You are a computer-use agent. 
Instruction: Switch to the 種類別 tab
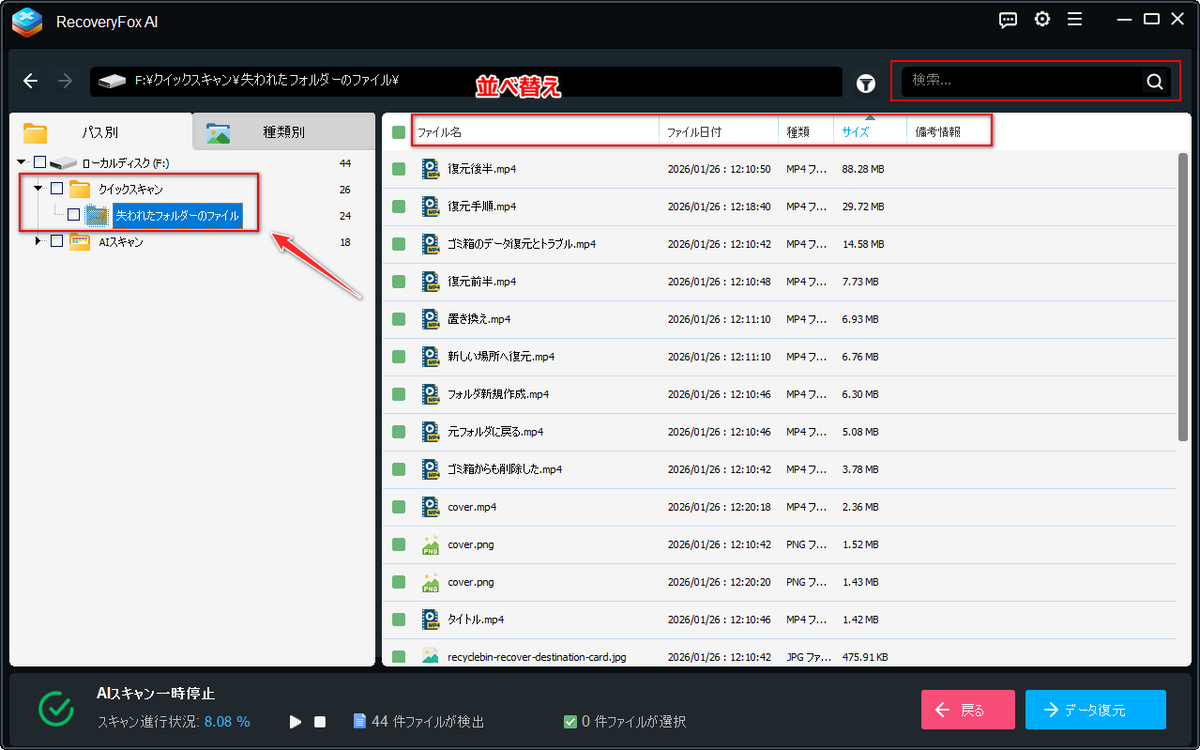(x=284, y=132)
